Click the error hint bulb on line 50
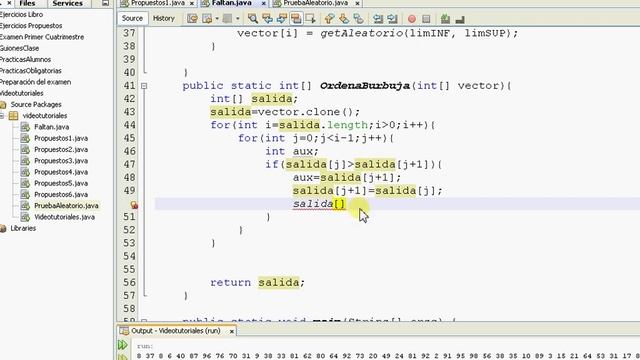The image size is (640, 360). pyautogui.click(x=134, y=204)
